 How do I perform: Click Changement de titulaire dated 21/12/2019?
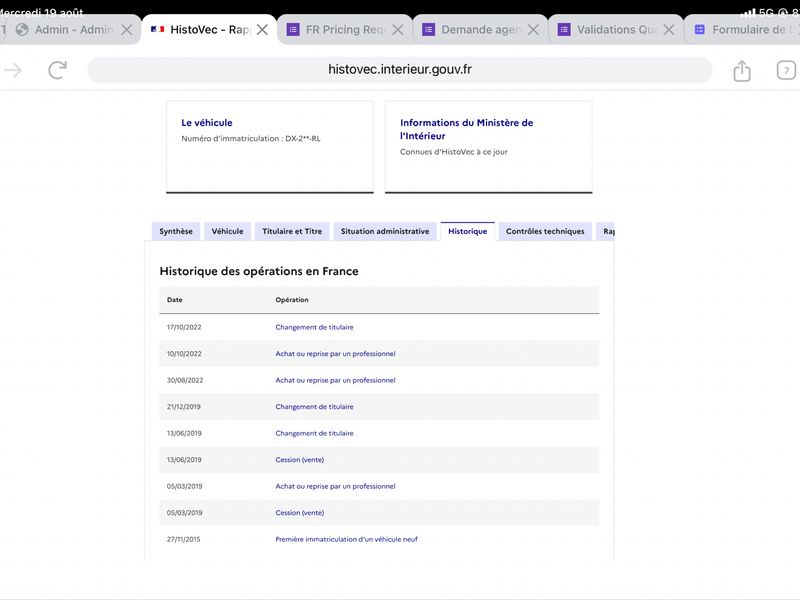314,407
